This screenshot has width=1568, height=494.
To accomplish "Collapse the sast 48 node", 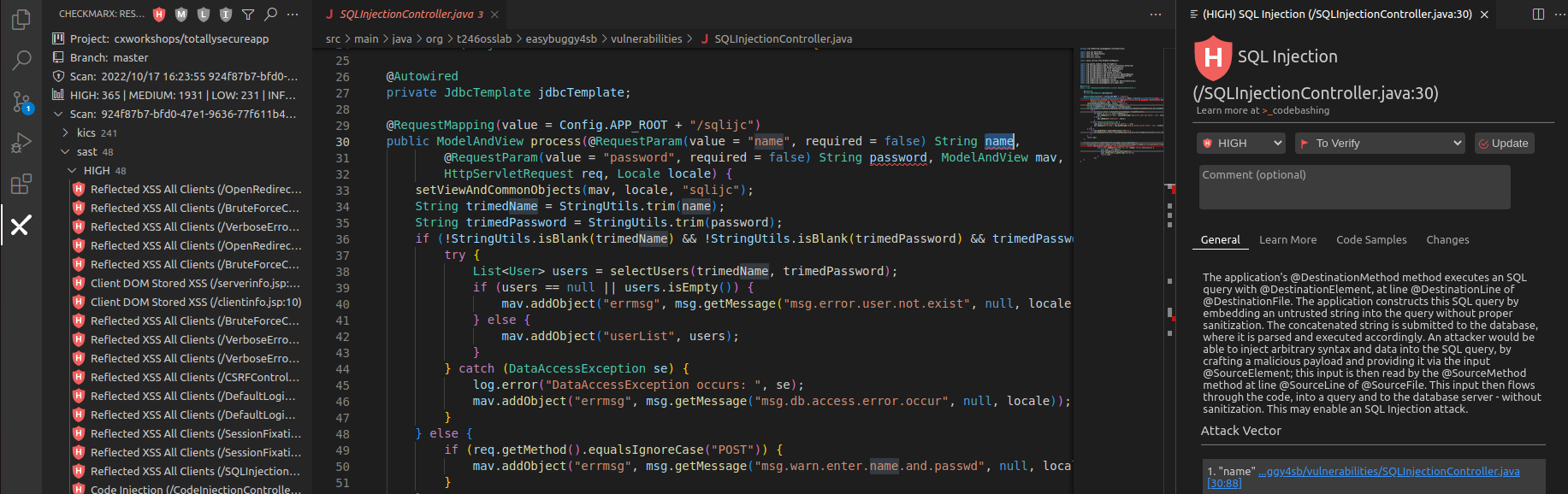I will click(x=66, y=151).
